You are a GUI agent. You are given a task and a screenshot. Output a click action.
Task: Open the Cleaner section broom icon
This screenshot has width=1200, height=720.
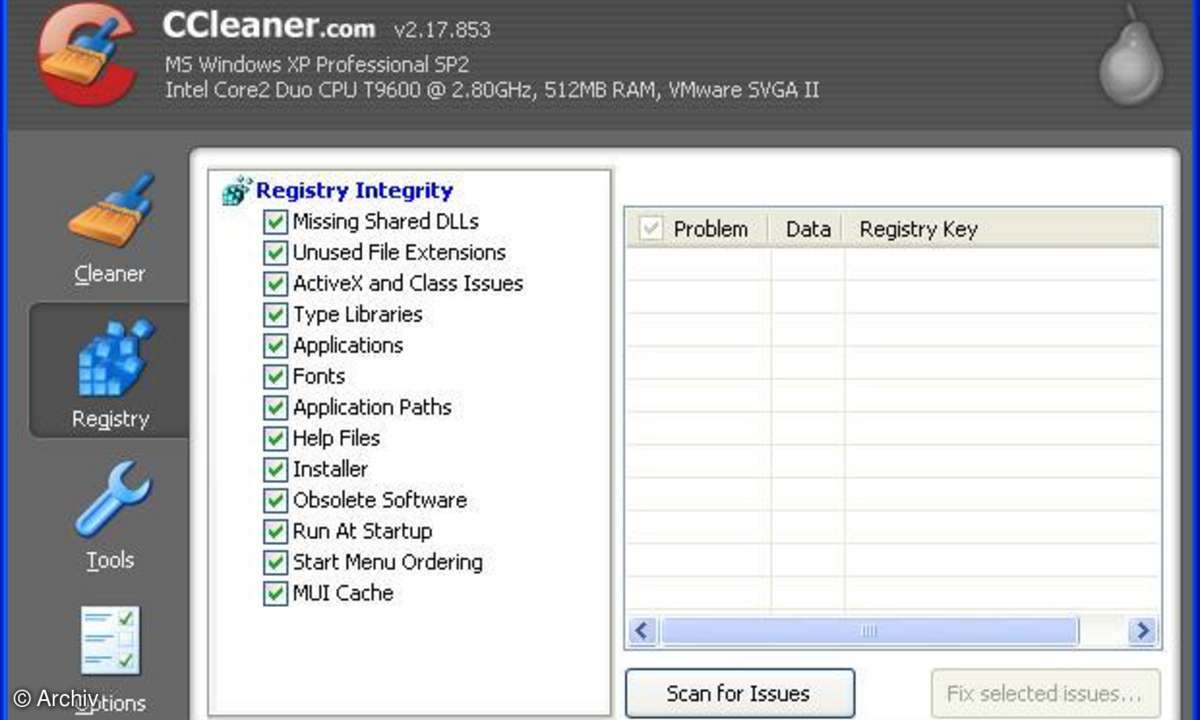pos(110,213)
